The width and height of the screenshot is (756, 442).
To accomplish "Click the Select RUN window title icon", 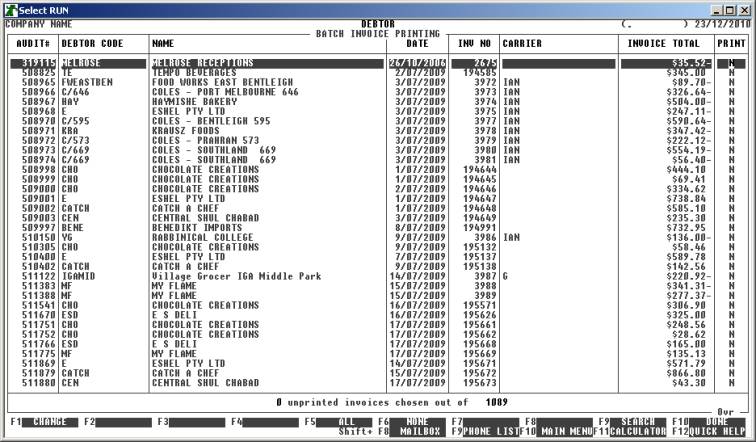I will pos(10,10).
